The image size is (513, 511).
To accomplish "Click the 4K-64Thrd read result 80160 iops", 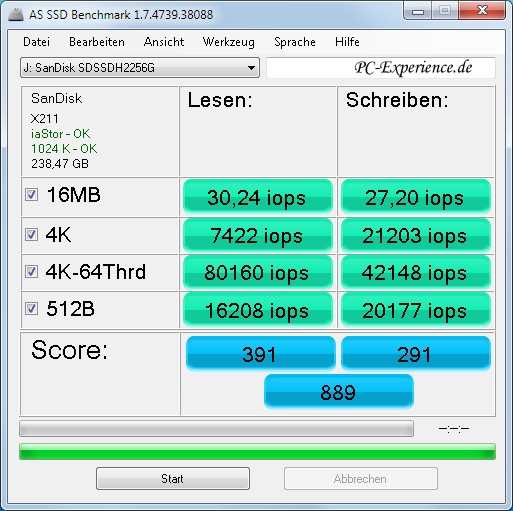I will (258, 272).
